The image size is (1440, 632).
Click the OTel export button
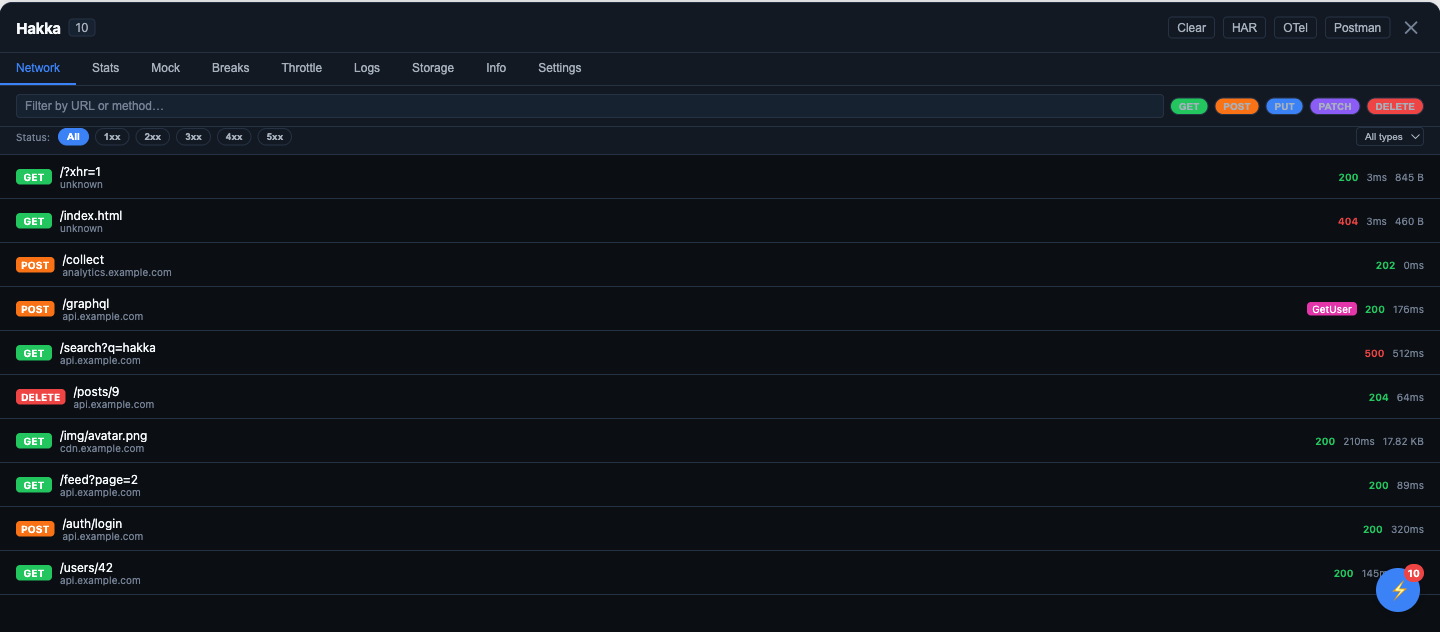pyautogui.click(x=1295, y=28)
